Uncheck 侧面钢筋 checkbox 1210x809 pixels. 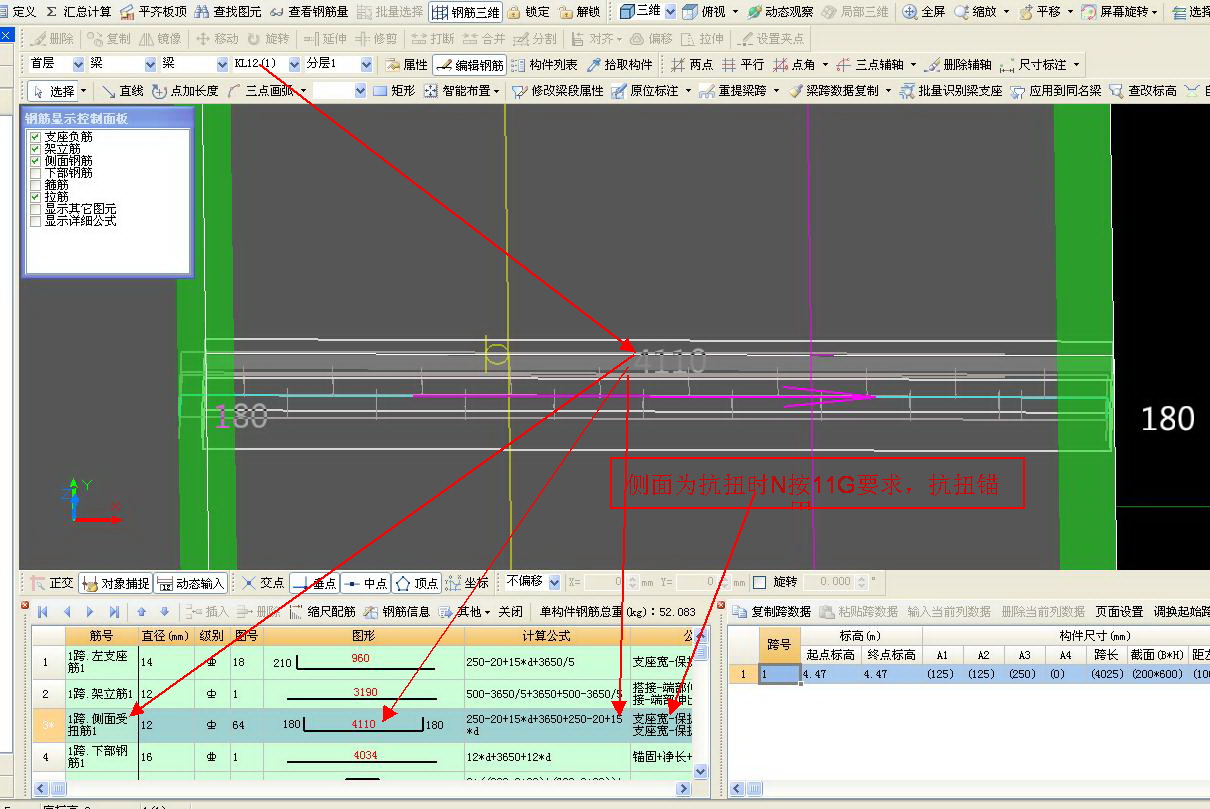point(36,161)
